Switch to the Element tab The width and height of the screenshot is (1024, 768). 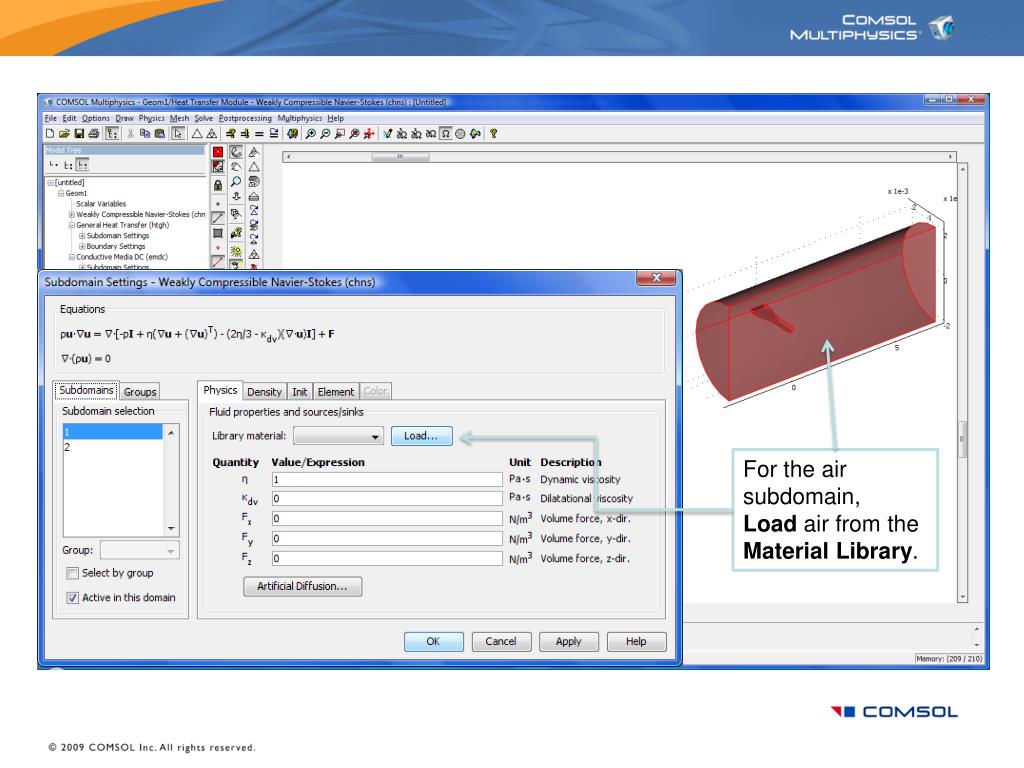(x=336, y=392)
